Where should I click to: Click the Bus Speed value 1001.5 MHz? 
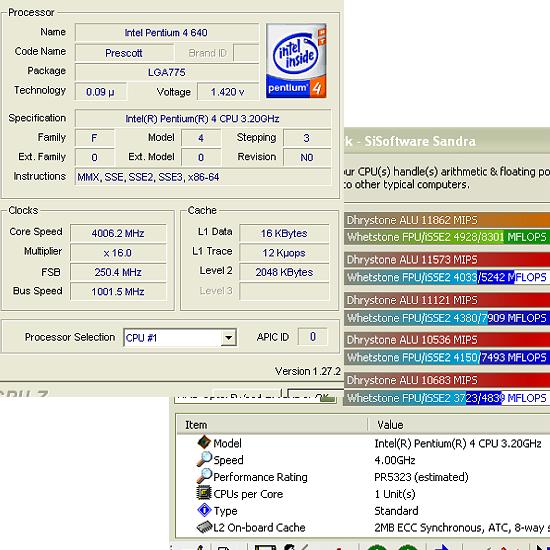tap(118, 291)
